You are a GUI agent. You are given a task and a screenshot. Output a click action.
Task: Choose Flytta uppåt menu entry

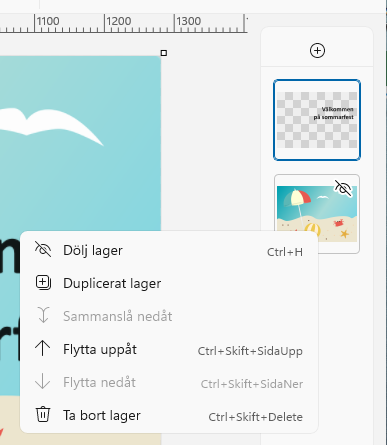(x=169, y=350)
